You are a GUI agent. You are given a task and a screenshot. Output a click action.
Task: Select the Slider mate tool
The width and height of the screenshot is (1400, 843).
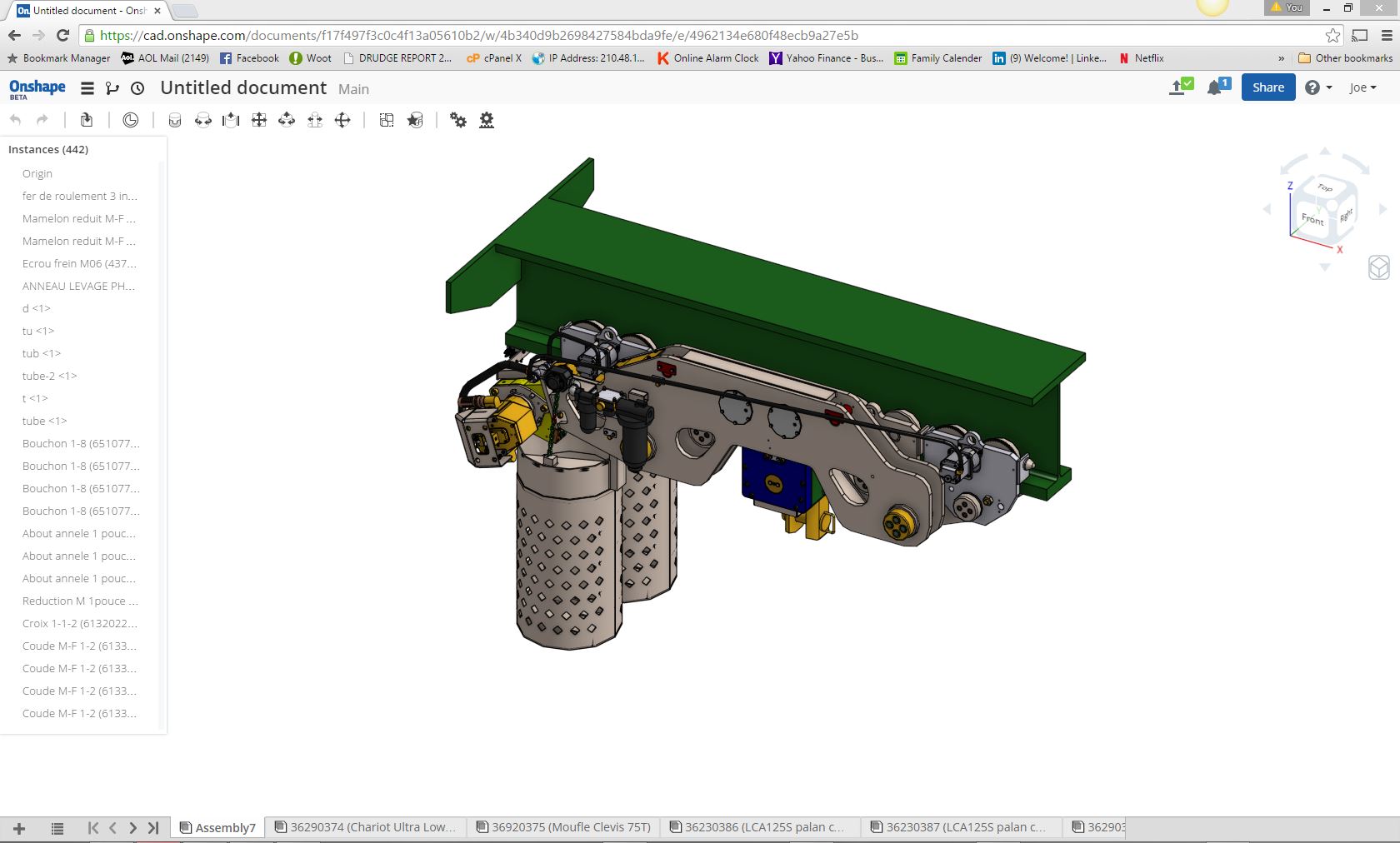(231, 120)
